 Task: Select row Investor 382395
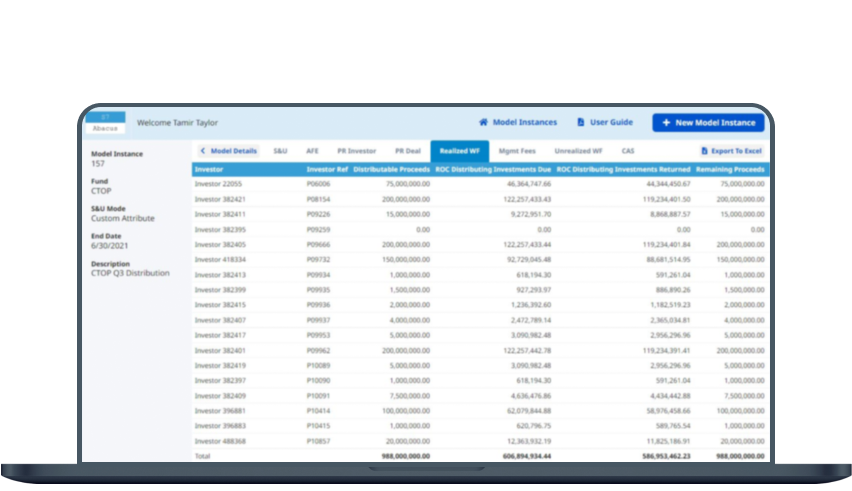pyautogui.click(x=480, y=230)
